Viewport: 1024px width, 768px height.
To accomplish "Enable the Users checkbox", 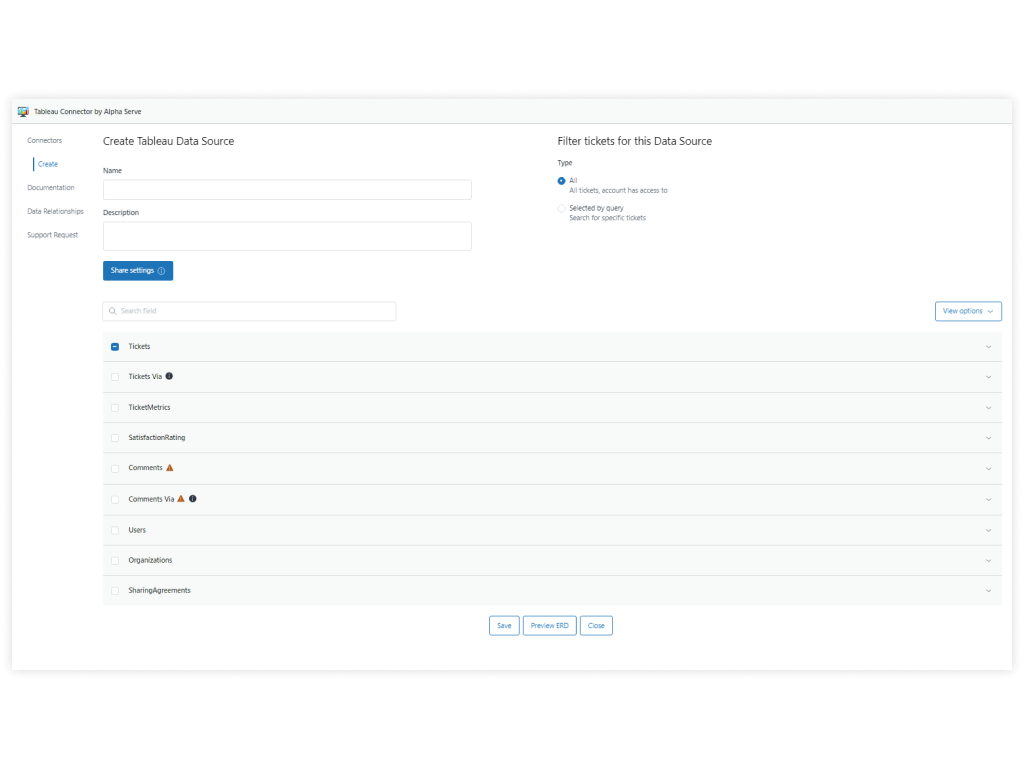I will pos(114,529).
